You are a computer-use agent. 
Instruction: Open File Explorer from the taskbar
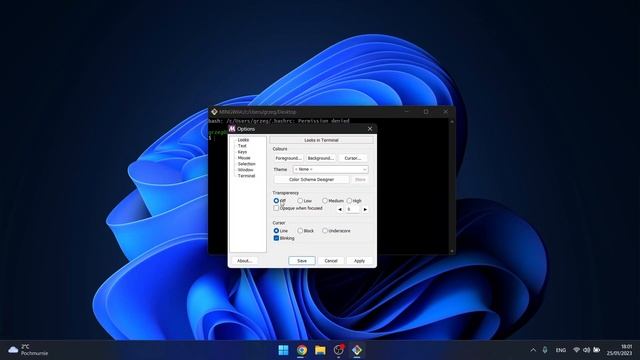click(x=320, y=350)
